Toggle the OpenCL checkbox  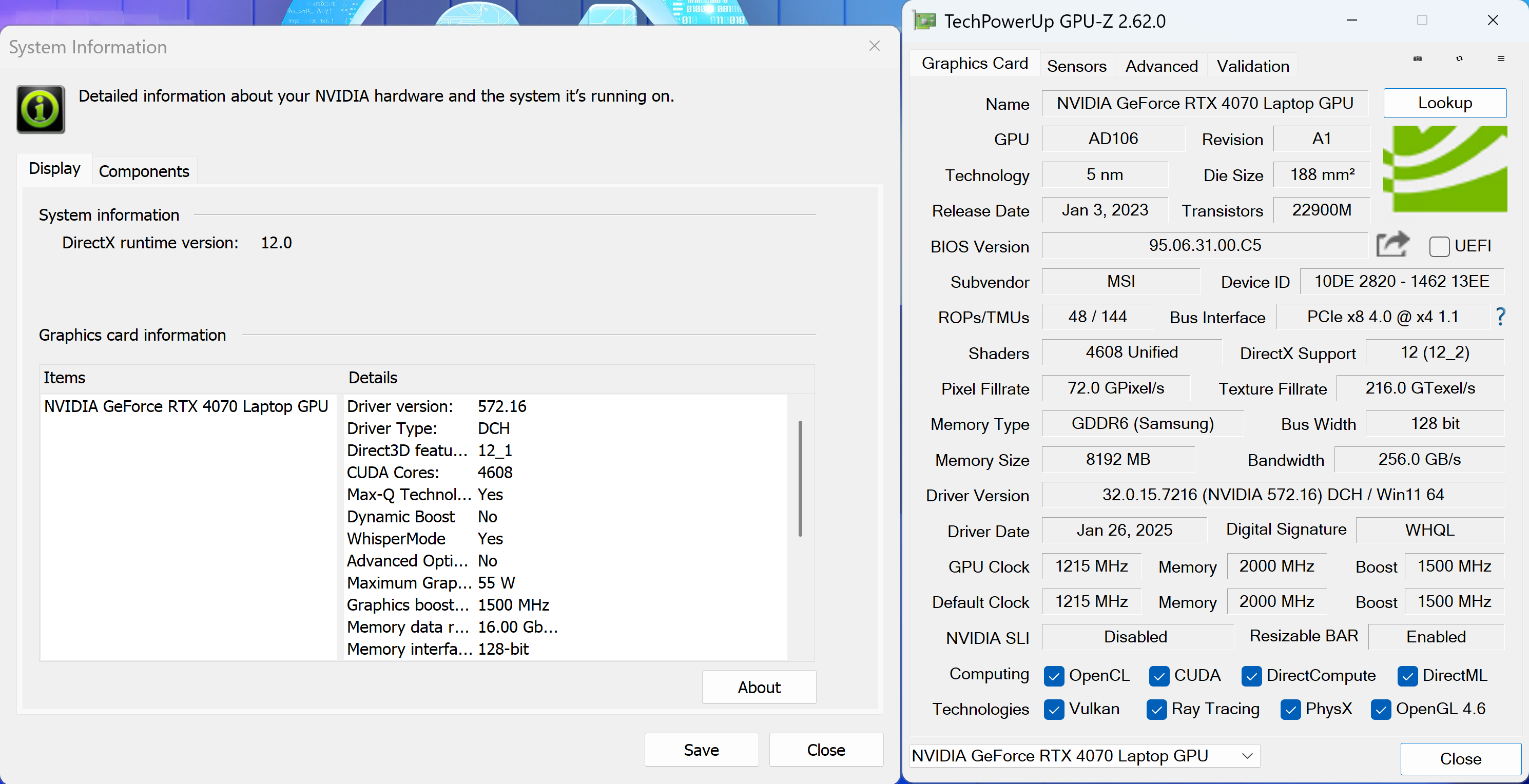coord(1054,676)
